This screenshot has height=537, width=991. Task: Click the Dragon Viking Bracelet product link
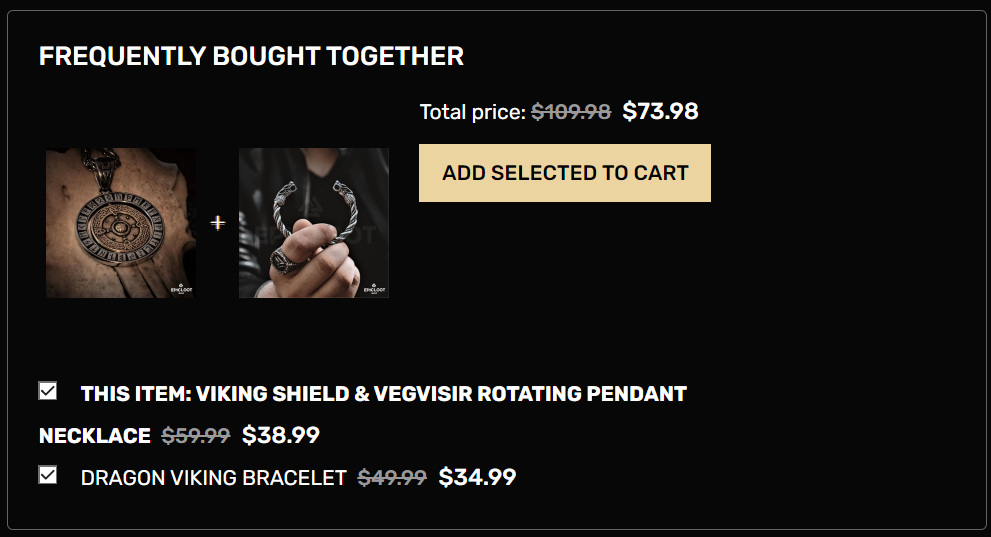[213, 478]
